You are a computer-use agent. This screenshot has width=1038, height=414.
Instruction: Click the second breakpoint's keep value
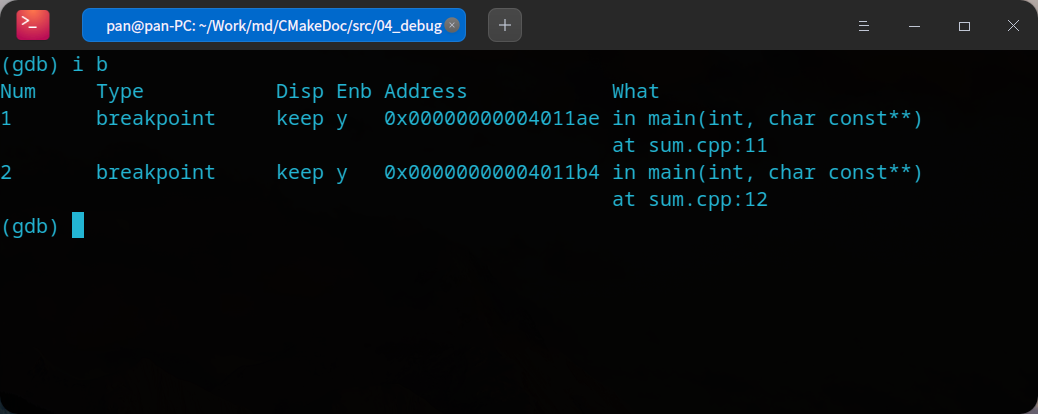point(300,173)
